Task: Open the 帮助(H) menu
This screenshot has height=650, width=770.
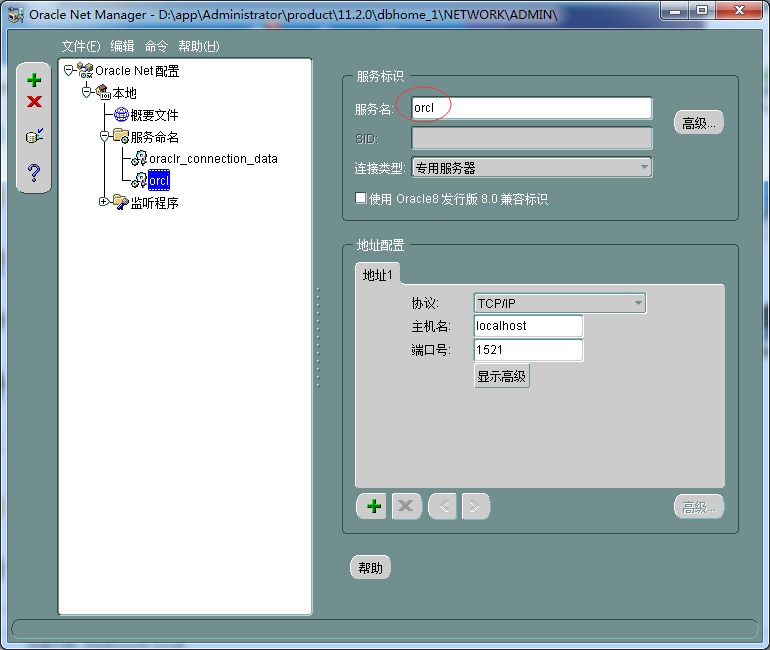Action: tap(198, 46)
